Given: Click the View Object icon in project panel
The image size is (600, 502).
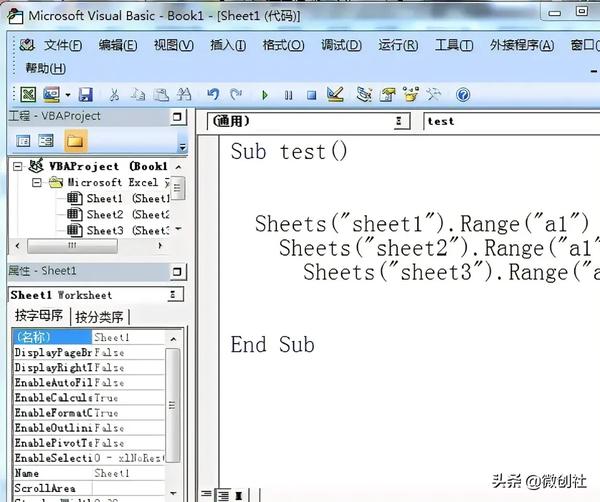Looking at the screenshot, I should 46,141.
